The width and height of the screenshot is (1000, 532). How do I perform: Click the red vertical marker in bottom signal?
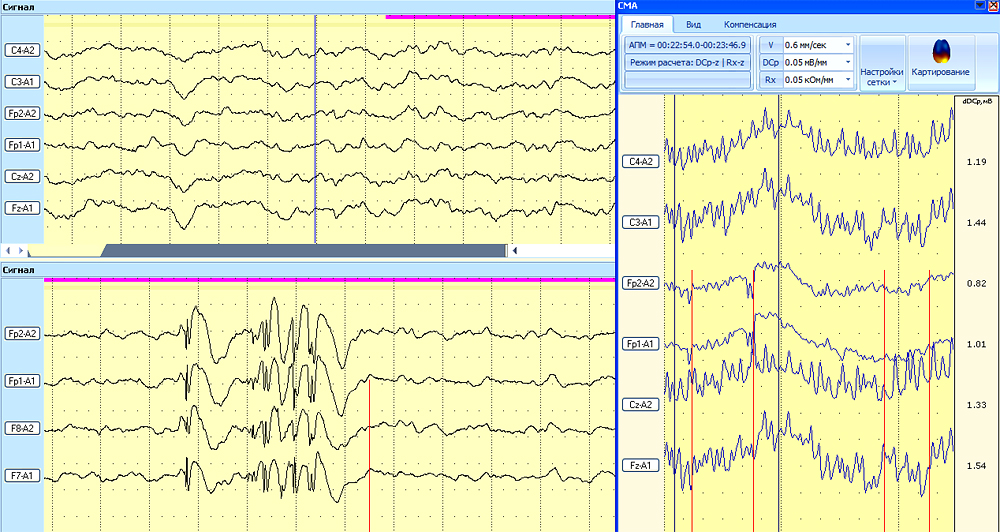click(x=369, y=455)
